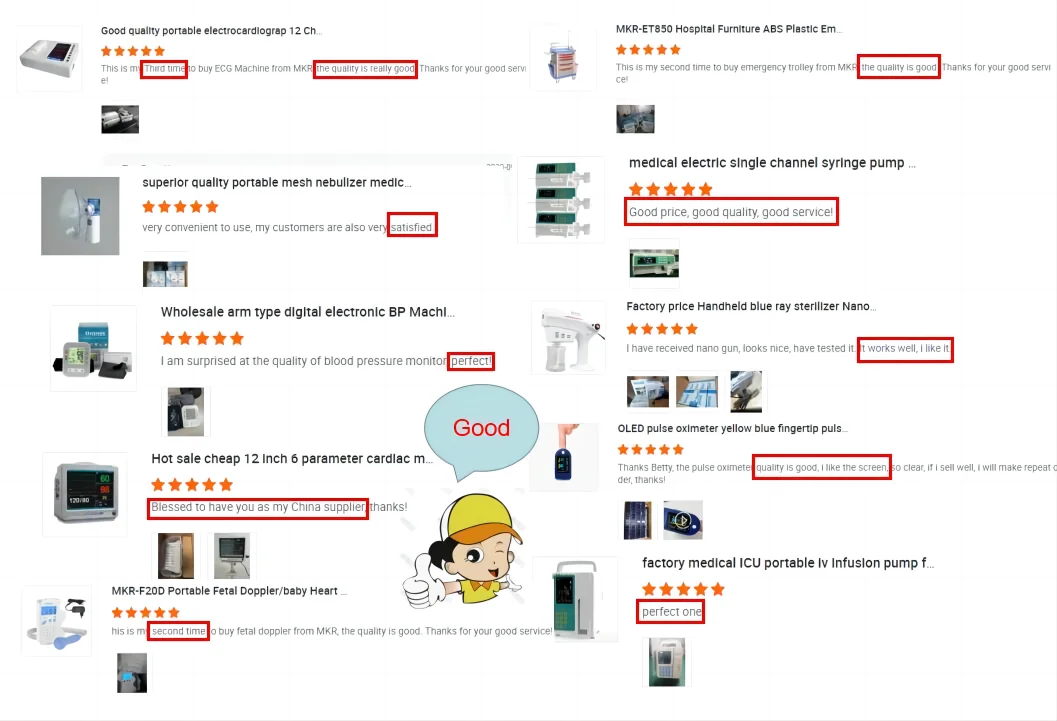Viewport: 1057px width, 721px height.
Task: Click the ICU infusion pump product image
Action: (x=575, y=599)
